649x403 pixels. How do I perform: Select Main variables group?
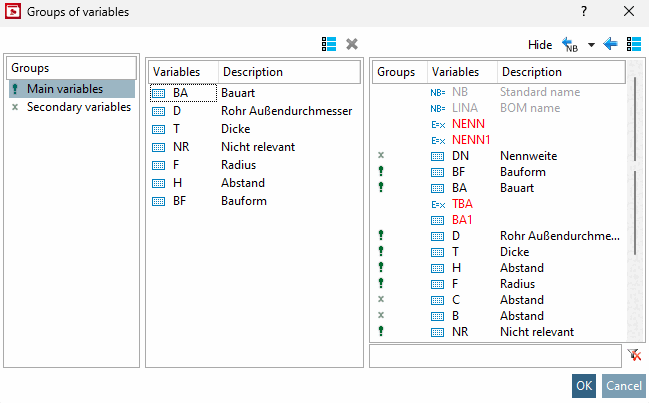72,89
